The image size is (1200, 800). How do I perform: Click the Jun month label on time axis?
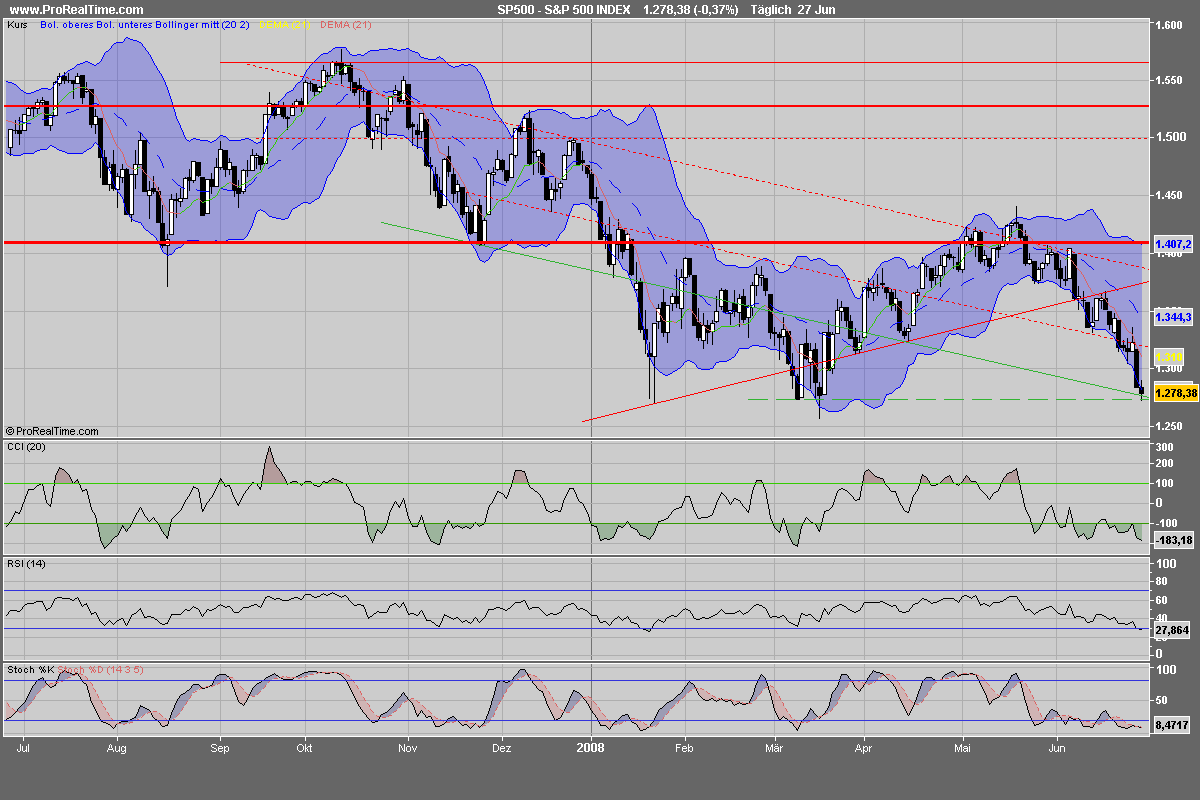point(1057,746)
